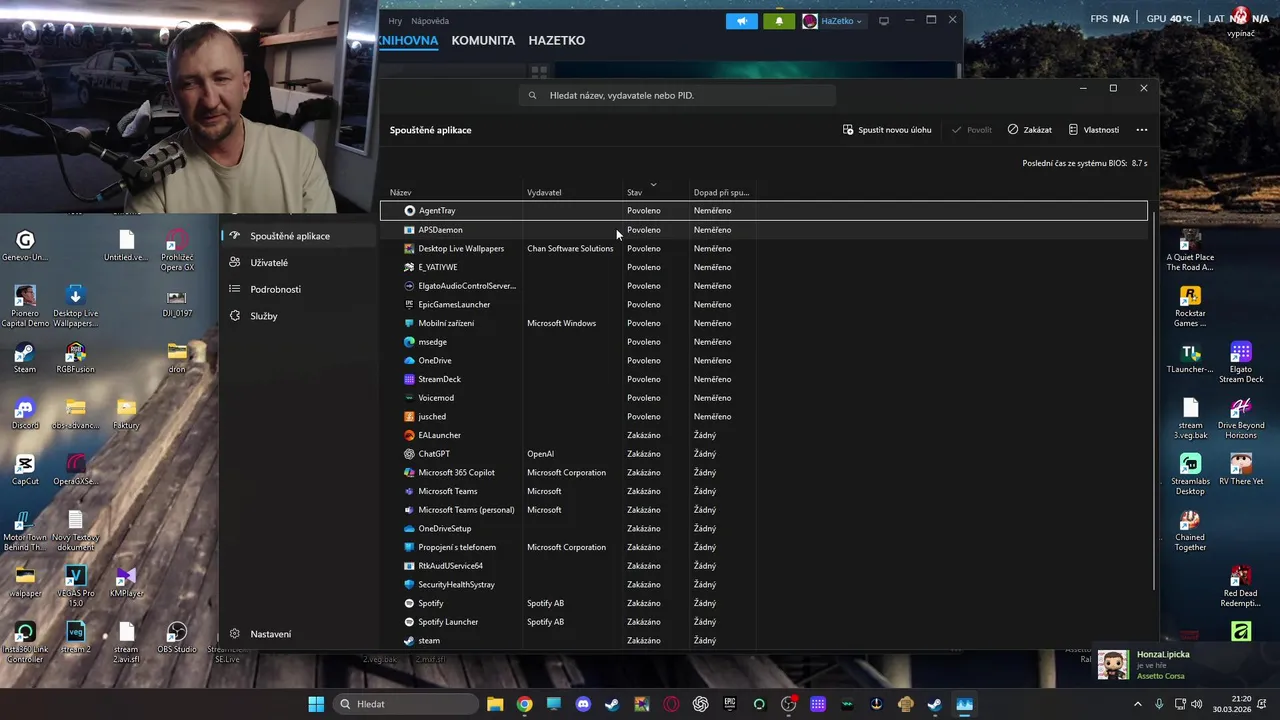The height and width of the screenshot is (720, 1280).
Task: Select the ElgatoAudioControlServer entry
Action: coord(764,286)
